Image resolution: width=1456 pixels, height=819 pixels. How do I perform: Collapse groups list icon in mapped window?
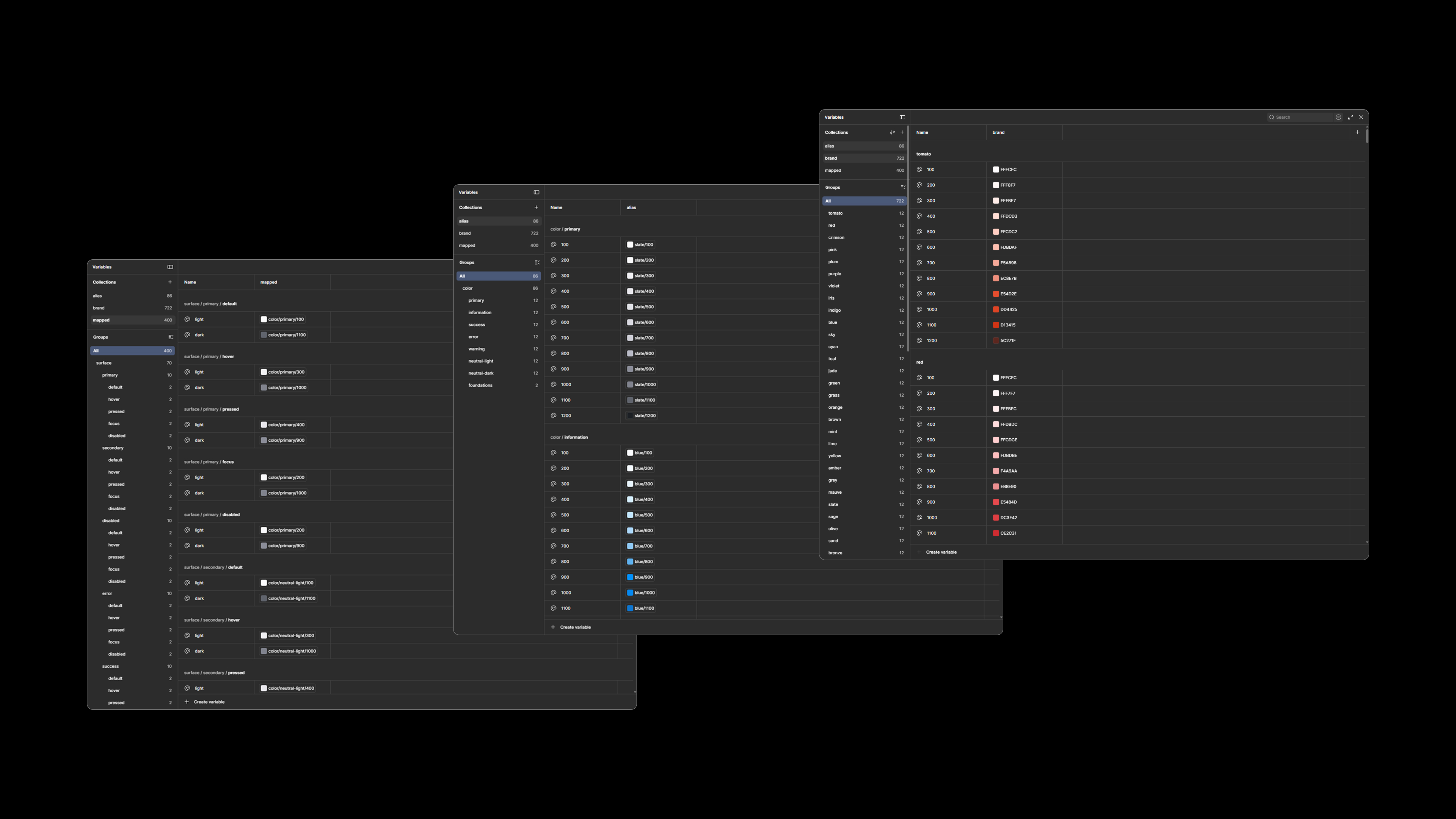(x=171, y=337)
